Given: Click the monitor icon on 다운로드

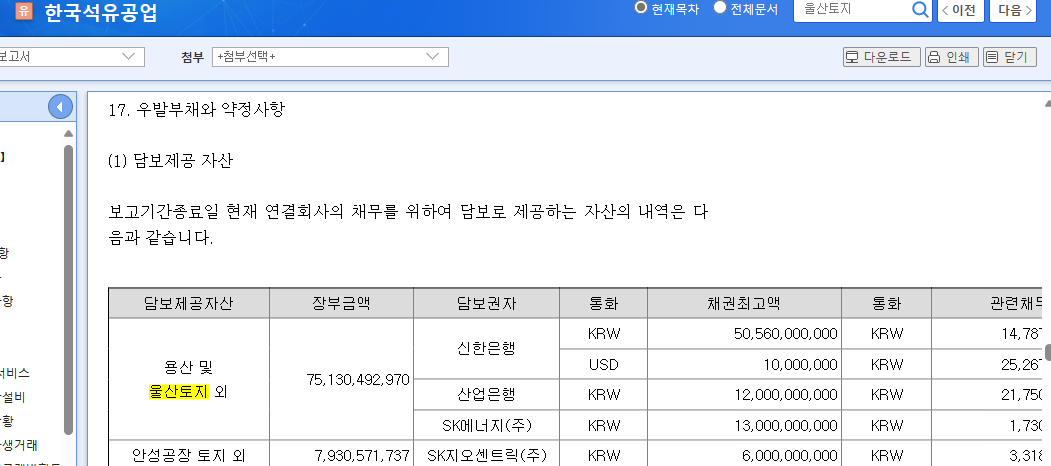Looking at the screenshot, I should [x=853, y=57].
